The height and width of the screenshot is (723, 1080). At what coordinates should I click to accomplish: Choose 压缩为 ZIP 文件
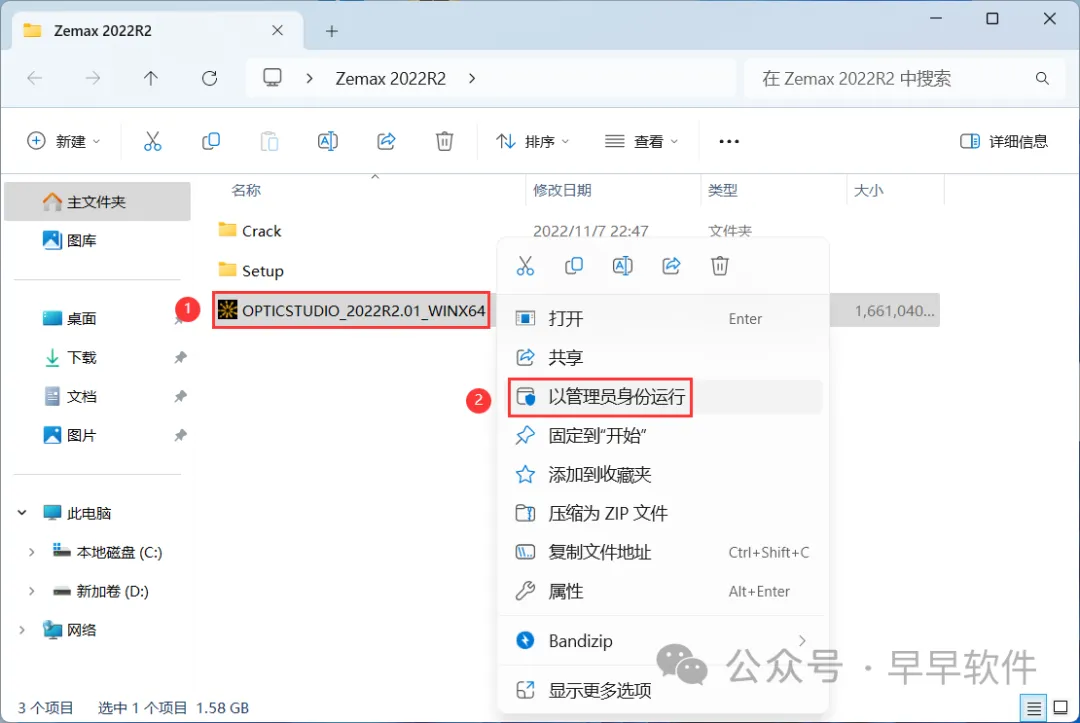pyautogui.click(x=661, y=513)
